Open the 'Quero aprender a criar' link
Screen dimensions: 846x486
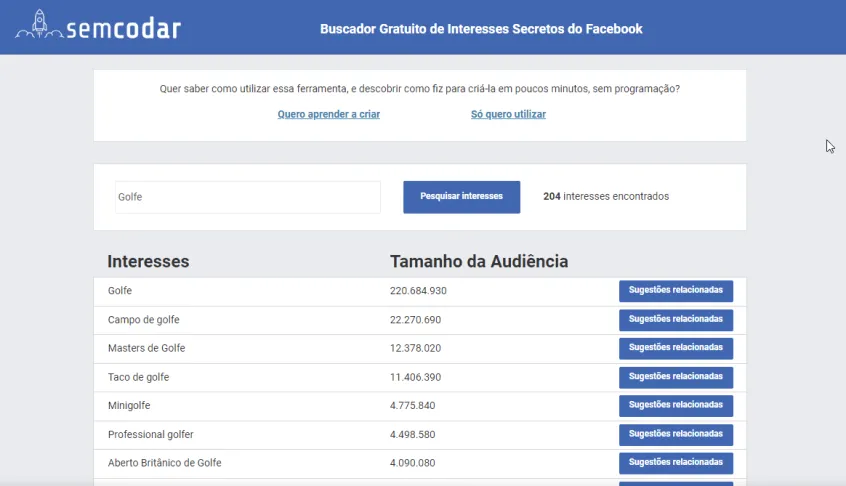point(328,114)
